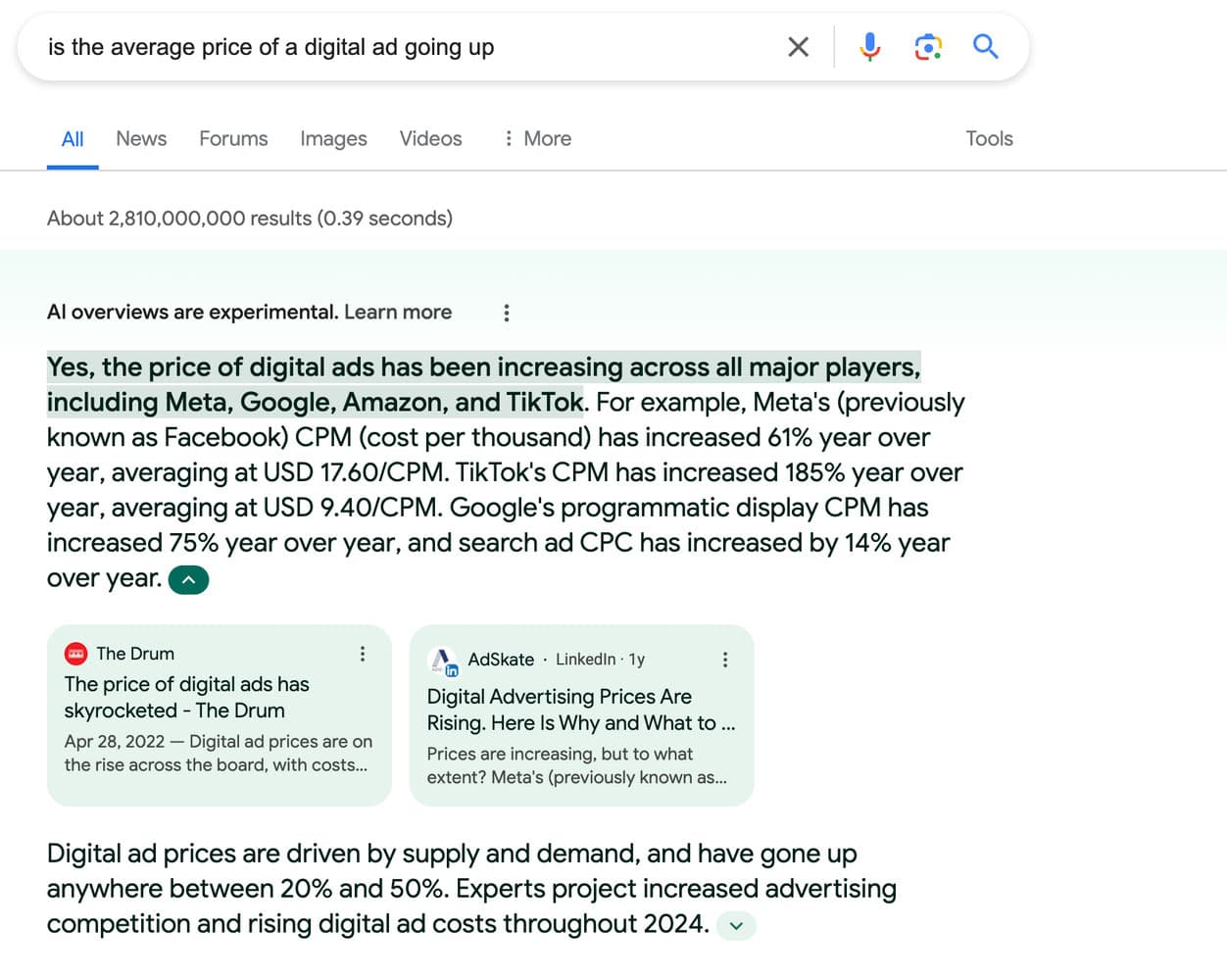Open the More search filters dropdown

537,138
